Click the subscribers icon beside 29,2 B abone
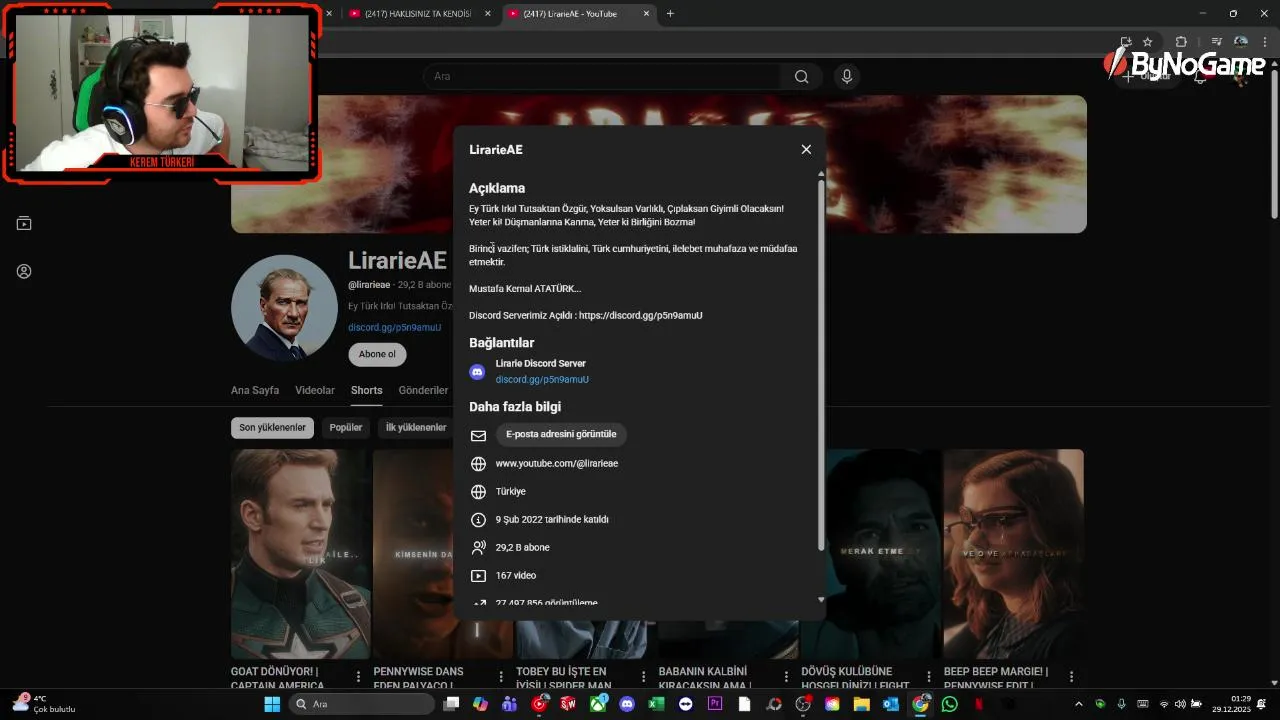 pos(478,548)
